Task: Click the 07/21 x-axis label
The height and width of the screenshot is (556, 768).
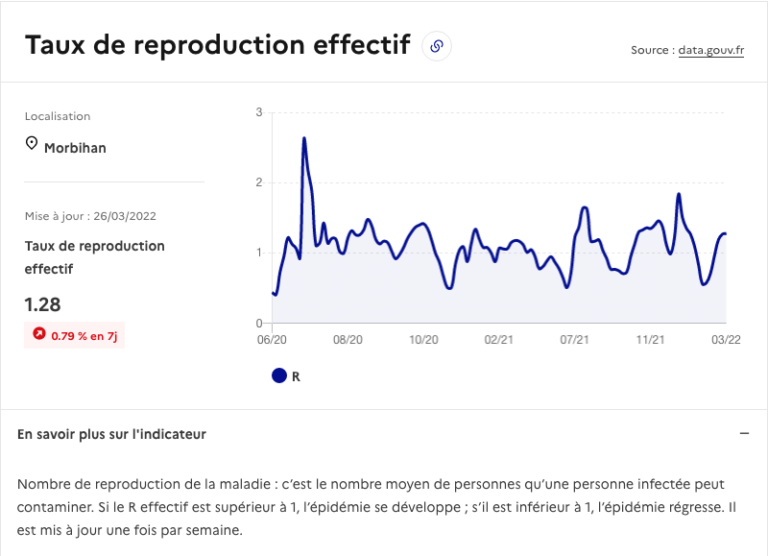Action: 575,339
